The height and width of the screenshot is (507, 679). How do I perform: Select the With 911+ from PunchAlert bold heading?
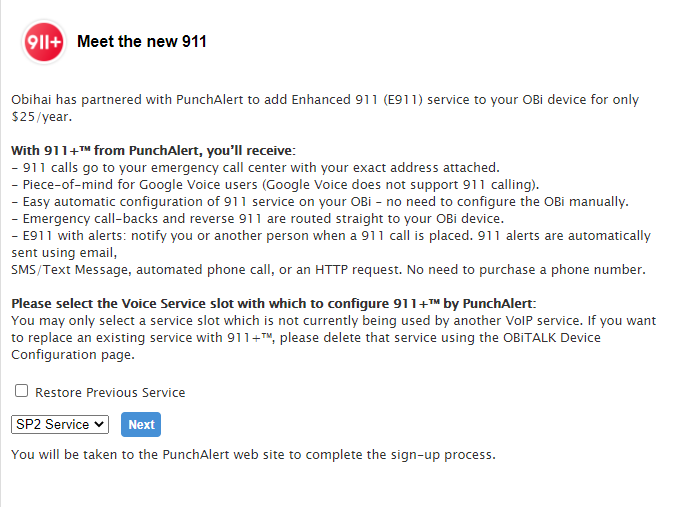click(x=153, y=151)
